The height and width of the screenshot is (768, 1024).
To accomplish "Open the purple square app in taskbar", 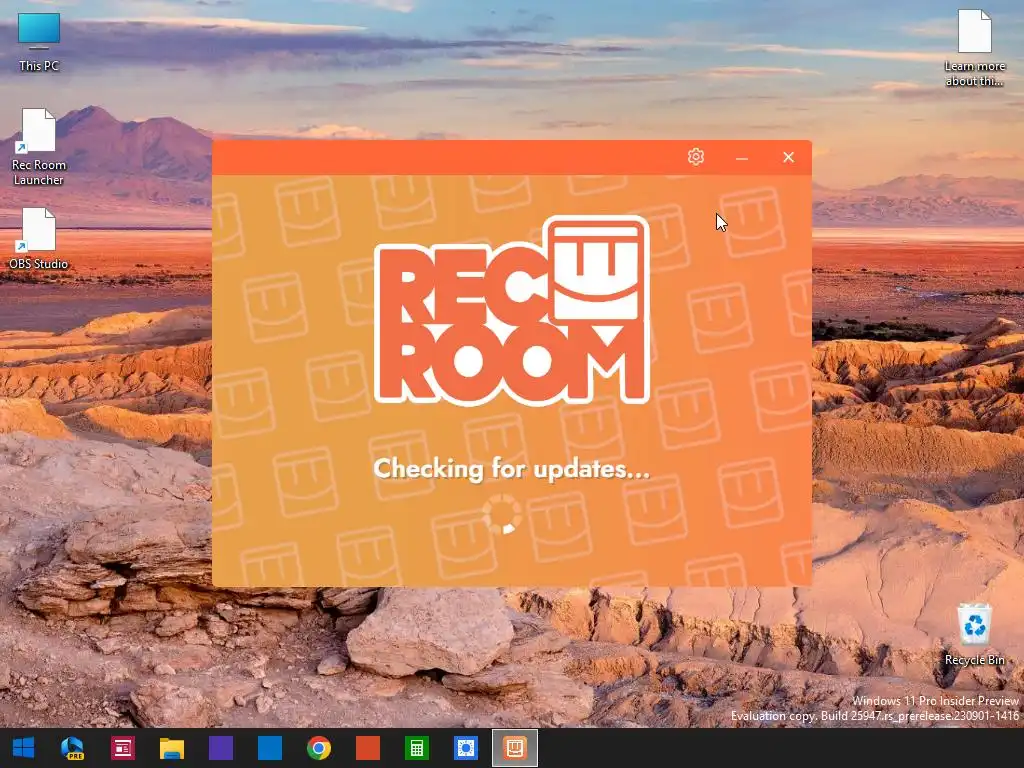I will 221,748.
